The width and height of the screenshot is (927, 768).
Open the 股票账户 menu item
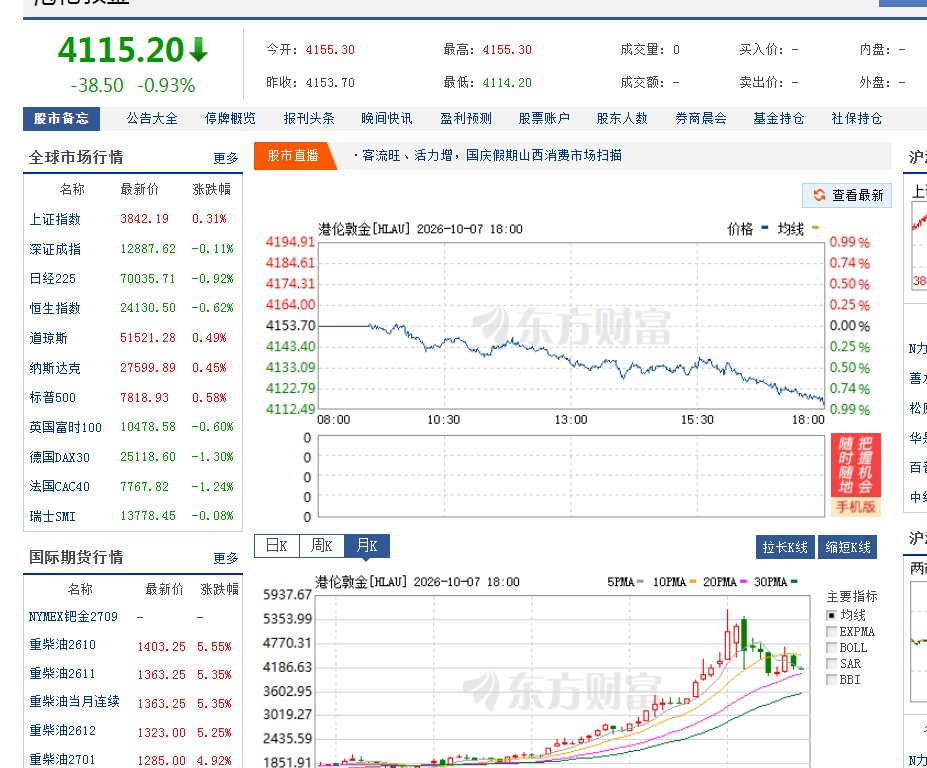point(544,119)
